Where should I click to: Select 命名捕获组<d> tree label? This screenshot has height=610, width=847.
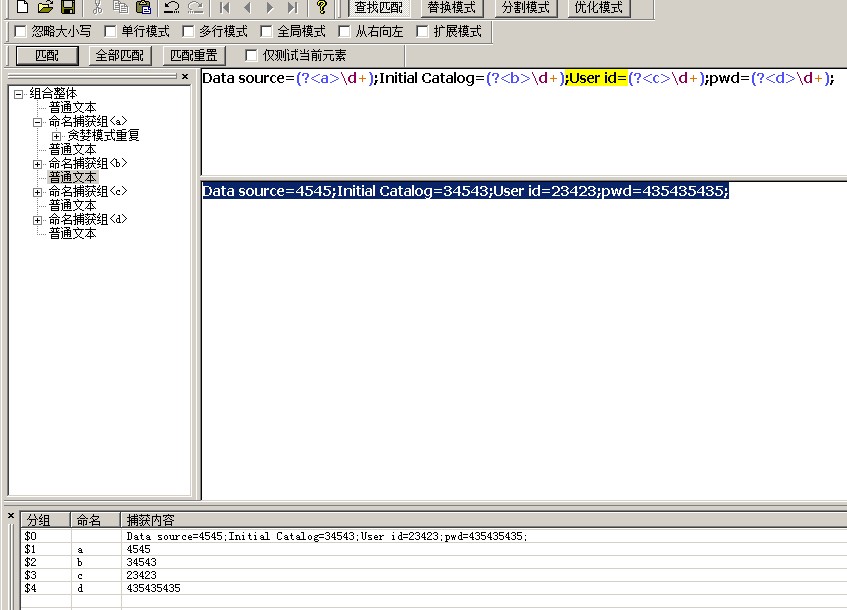[88, 220]
